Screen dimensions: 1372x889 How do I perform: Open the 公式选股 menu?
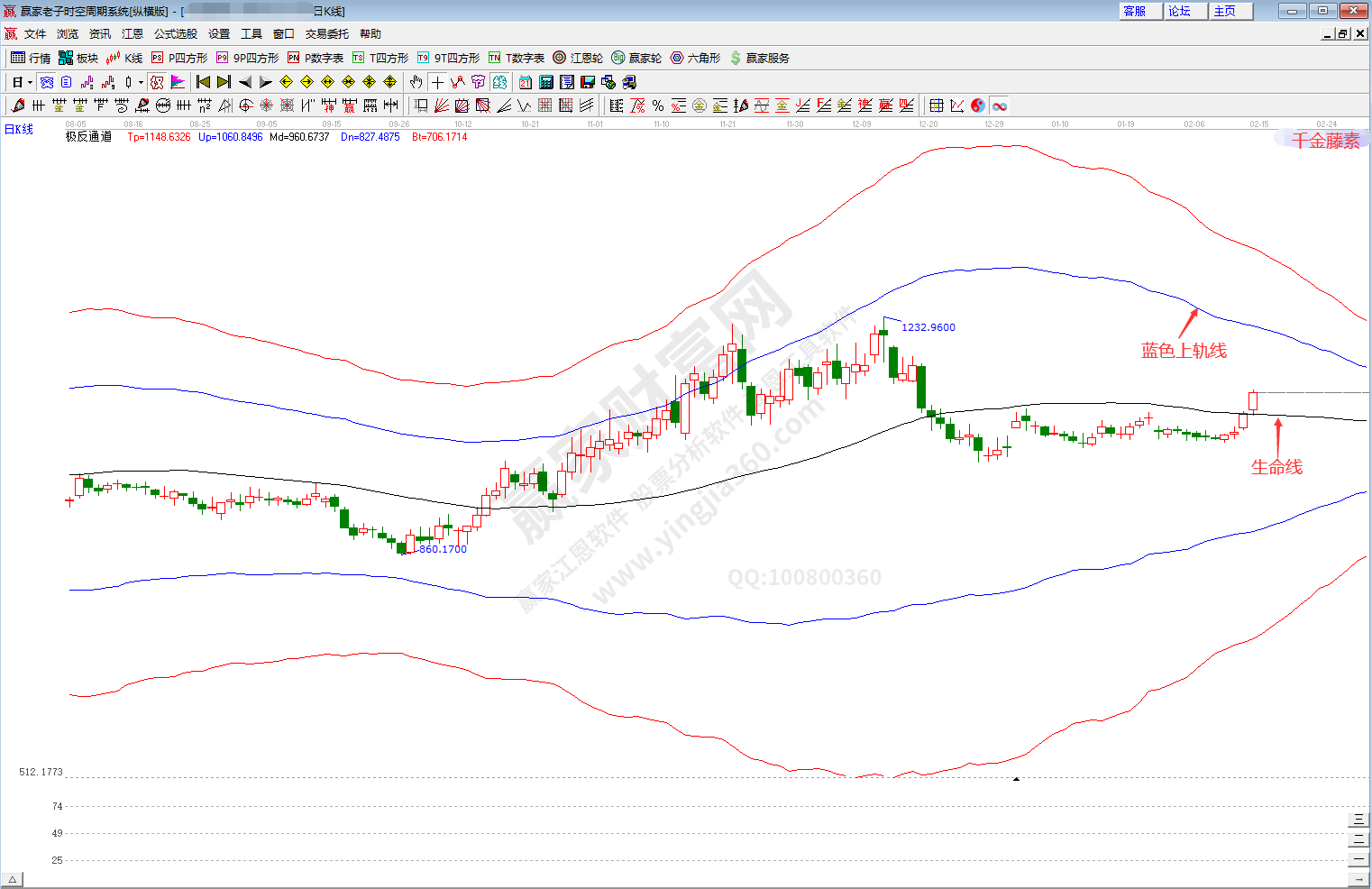[176, 33]
